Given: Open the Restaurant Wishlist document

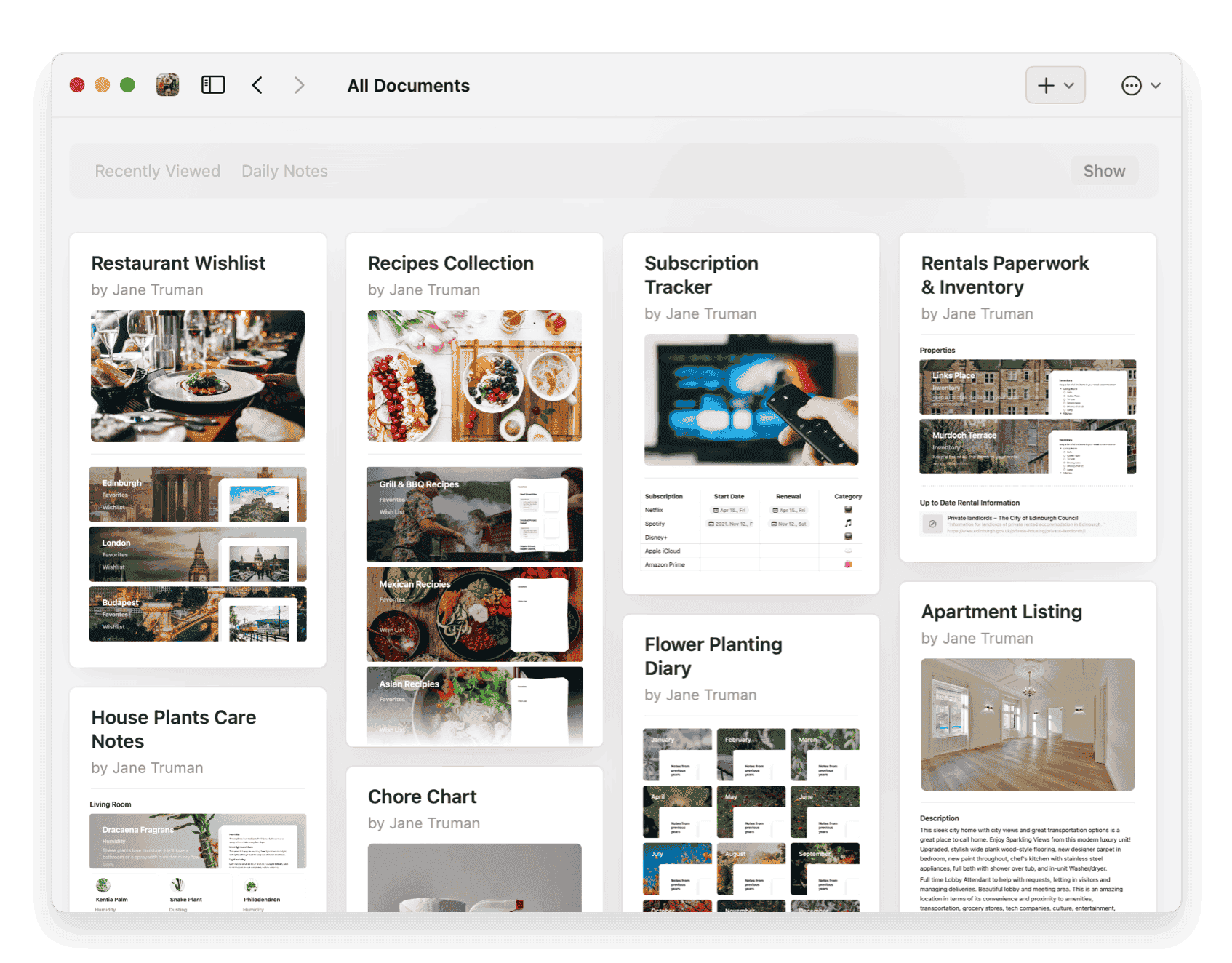Looking at the screenshot, I should coord(178,263).
